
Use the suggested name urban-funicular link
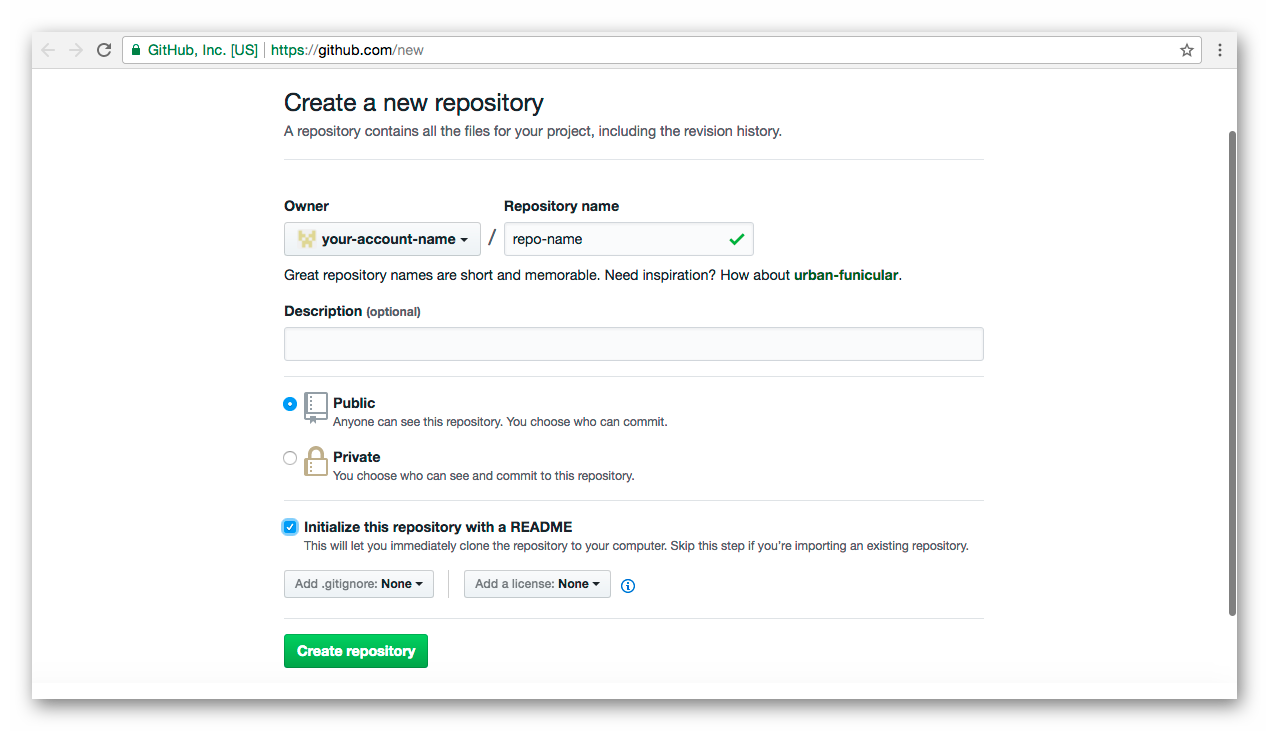[x=846, y=275]
